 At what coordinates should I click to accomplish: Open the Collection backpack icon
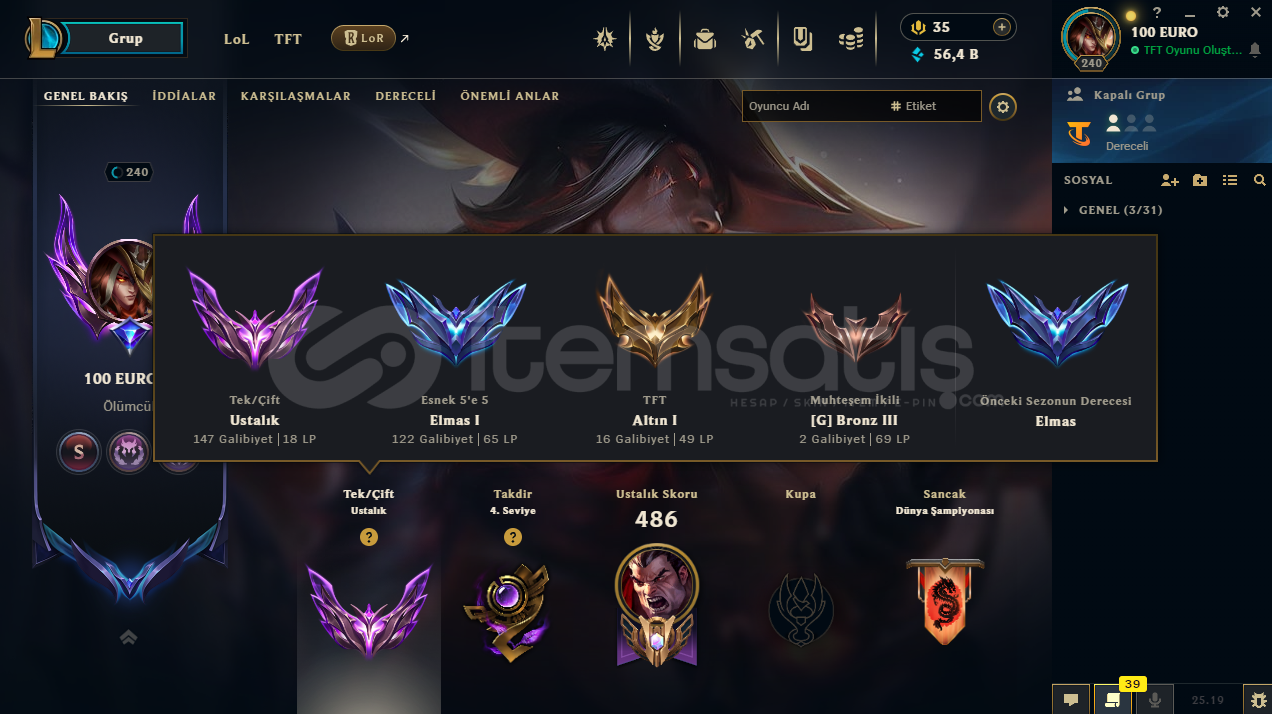pos(704,39)
